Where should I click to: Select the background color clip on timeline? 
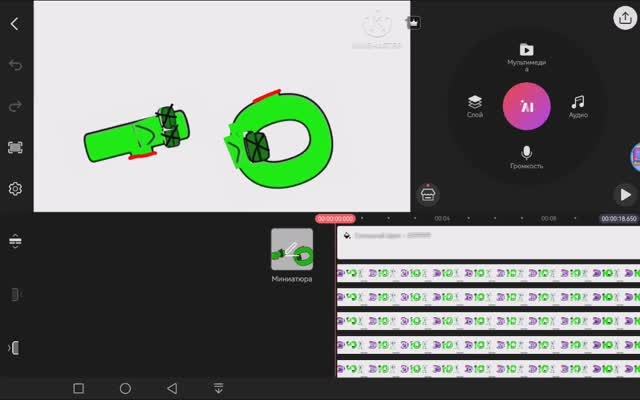[488, 242]
